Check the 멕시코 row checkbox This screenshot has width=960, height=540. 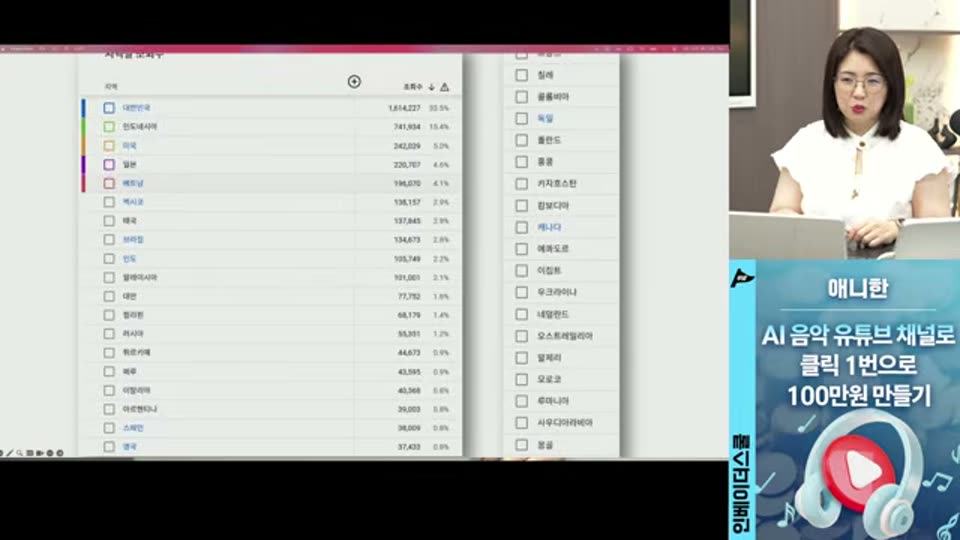pos(109,202)
